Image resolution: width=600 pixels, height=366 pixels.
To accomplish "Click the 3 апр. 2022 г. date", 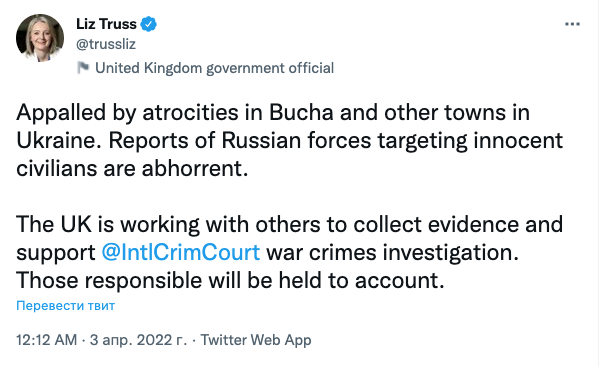I will (x=138, y=340).
